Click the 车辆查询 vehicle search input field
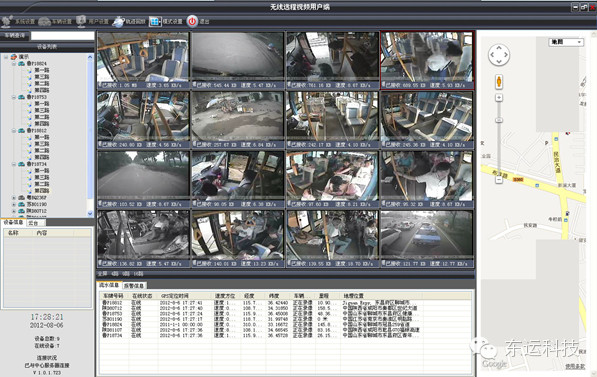The height and width of the screenshot is (377, 597). coord(62,36)
